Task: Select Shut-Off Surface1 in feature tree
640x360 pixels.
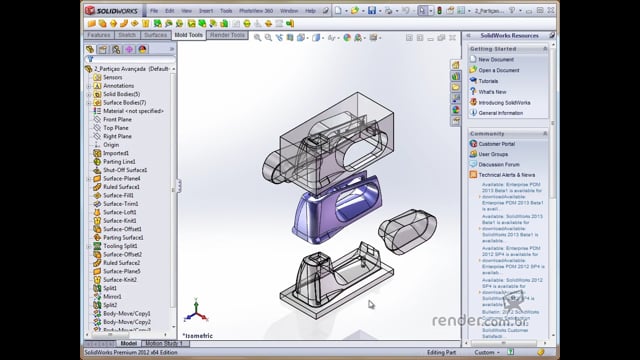Action: tap(124, 170)
